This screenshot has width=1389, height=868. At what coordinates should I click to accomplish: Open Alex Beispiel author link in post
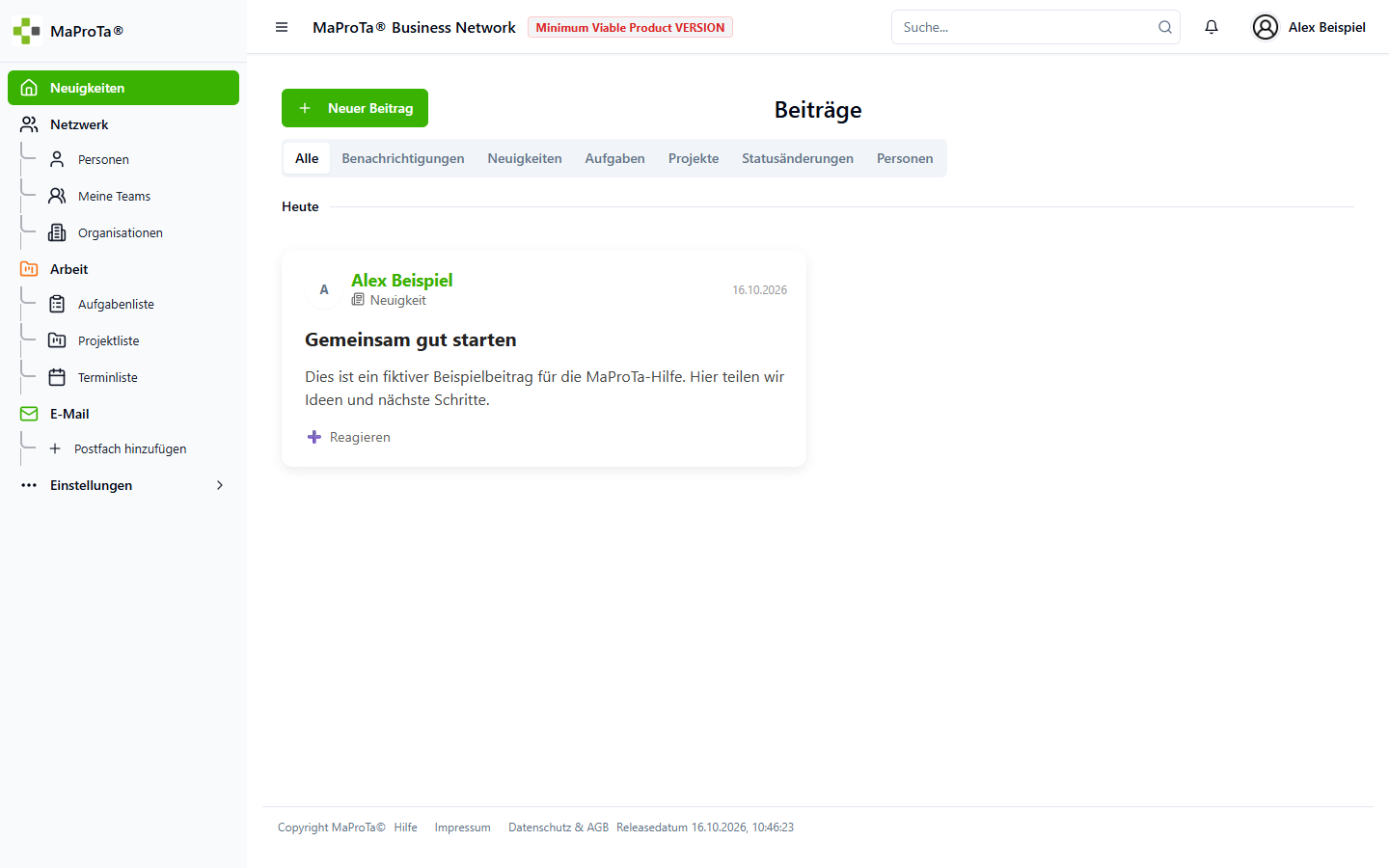click(x=401, y=280)
